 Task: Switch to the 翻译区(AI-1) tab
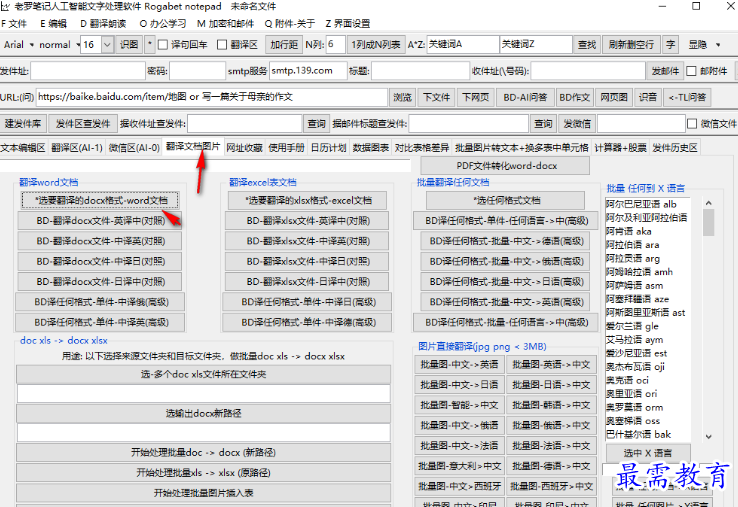(x=77, y=148)
